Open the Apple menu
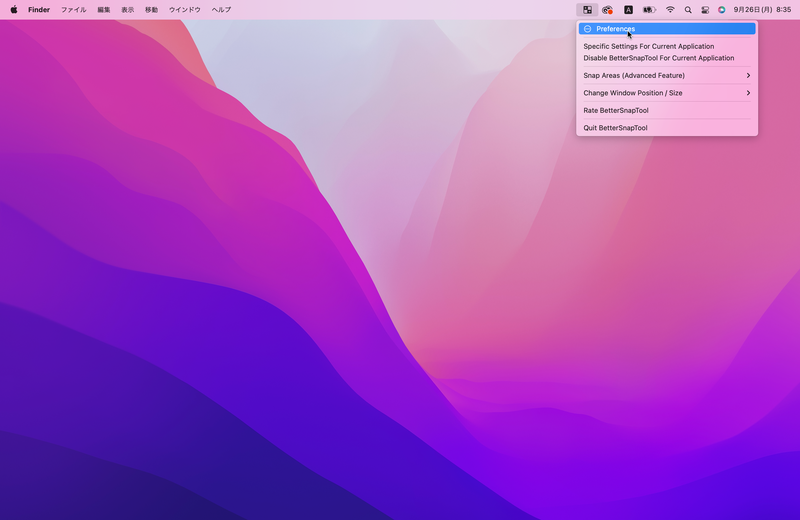800x520 pixels. [x=14, y=10]
